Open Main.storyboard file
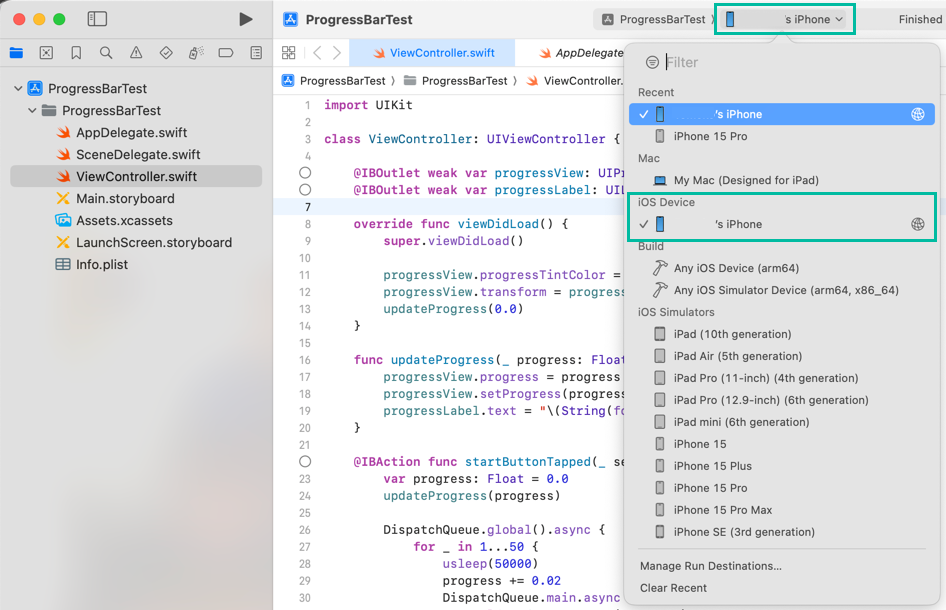This screenshot has height=610, width=946. click(115, 199)
